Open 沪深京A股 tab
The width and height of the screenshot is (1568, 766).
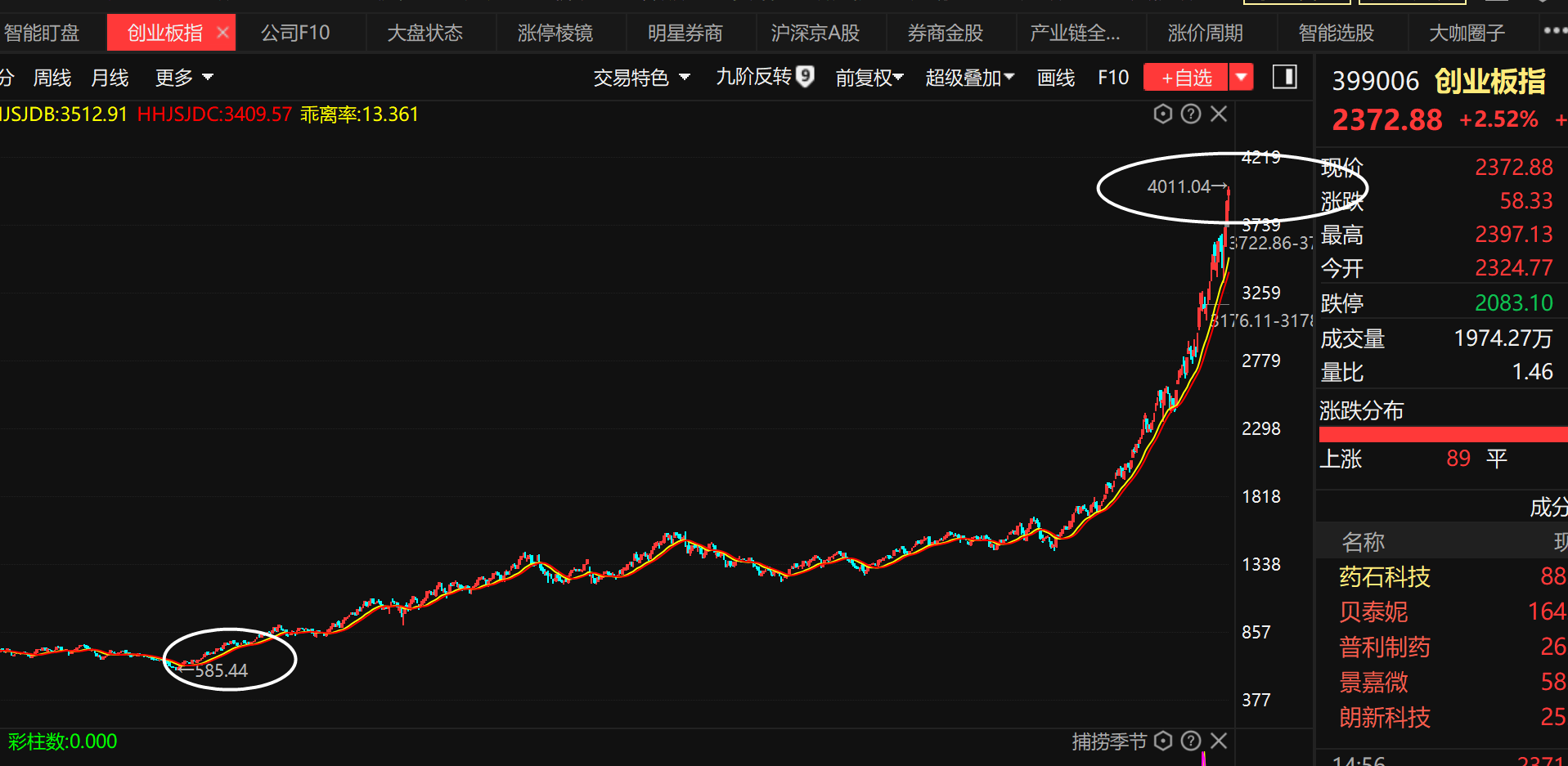[815, 33]
